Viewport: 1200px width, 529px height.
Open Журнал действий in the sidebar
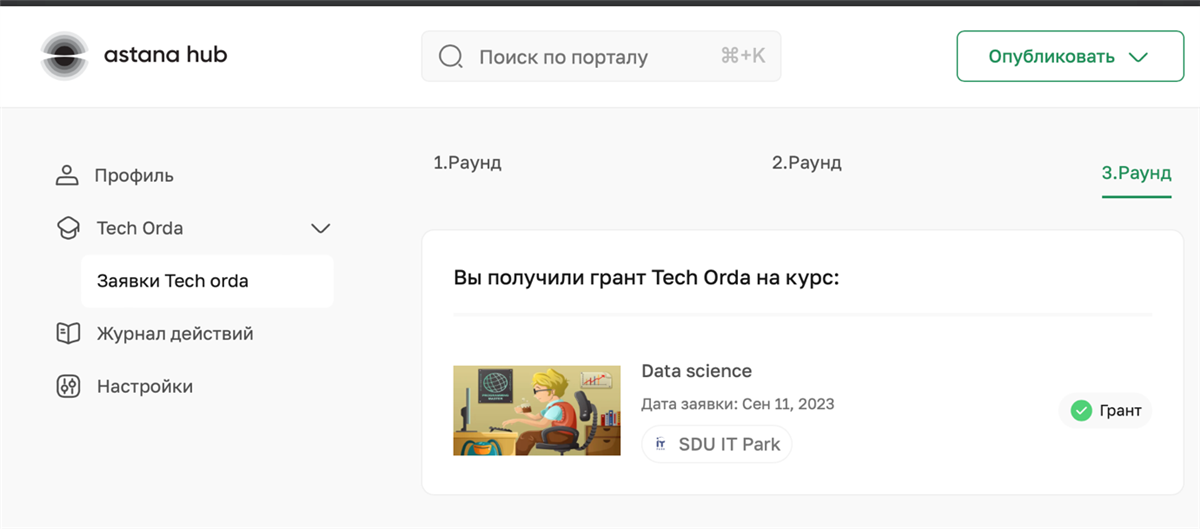[175, 334]
